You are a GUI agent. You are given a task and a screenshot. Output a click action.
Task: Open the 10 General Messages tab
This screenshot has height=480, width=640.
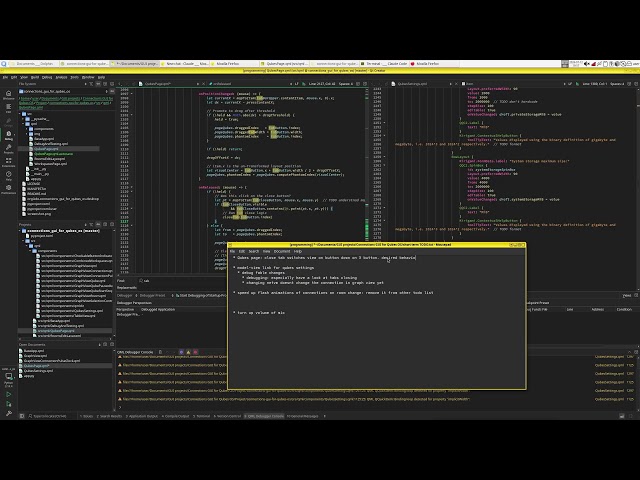tap(302, 416)
